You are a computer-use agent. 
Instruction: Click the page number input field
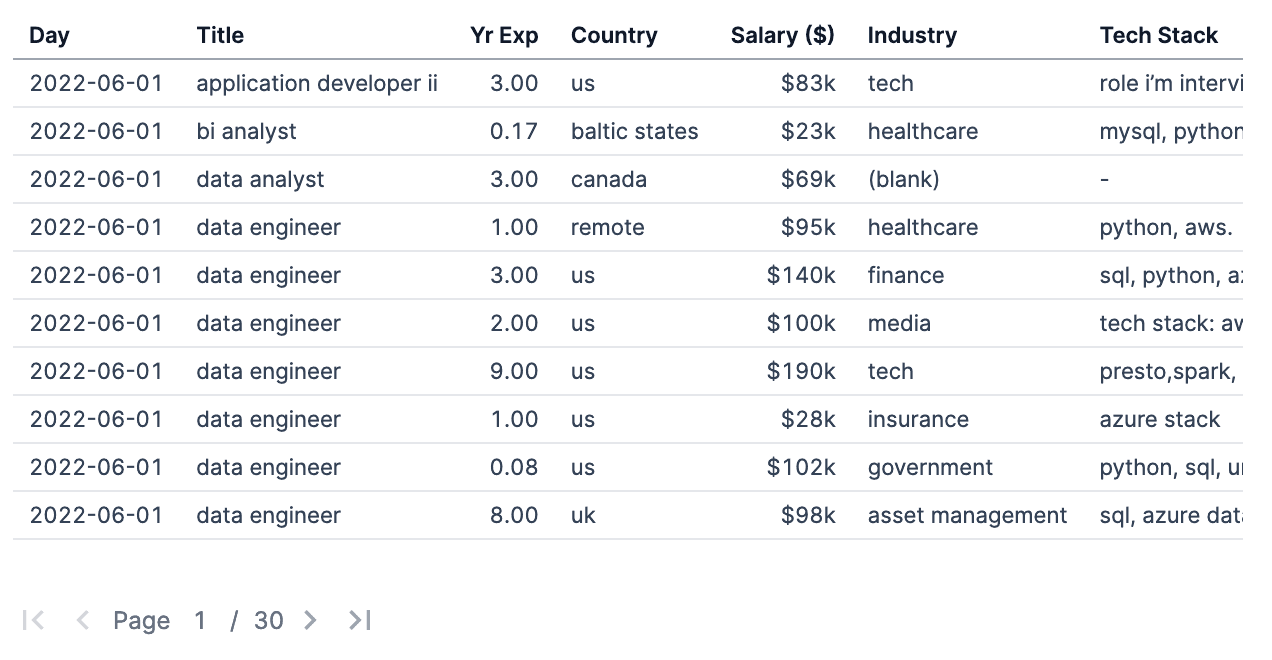click(200, 620)
